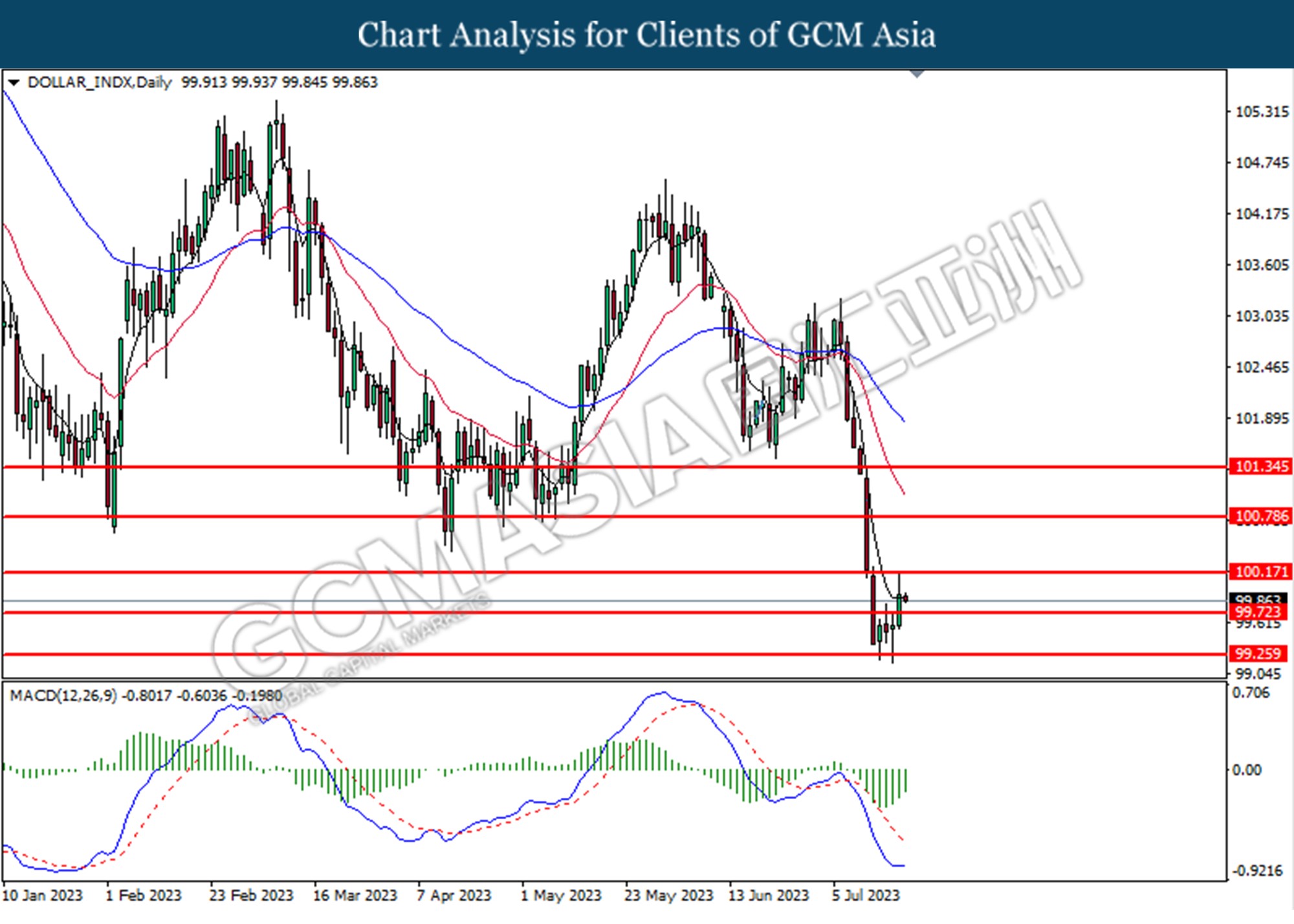Click the 16 Mar 2023 date label
This screenshot has height=924, width=1294.
point(355,896)
